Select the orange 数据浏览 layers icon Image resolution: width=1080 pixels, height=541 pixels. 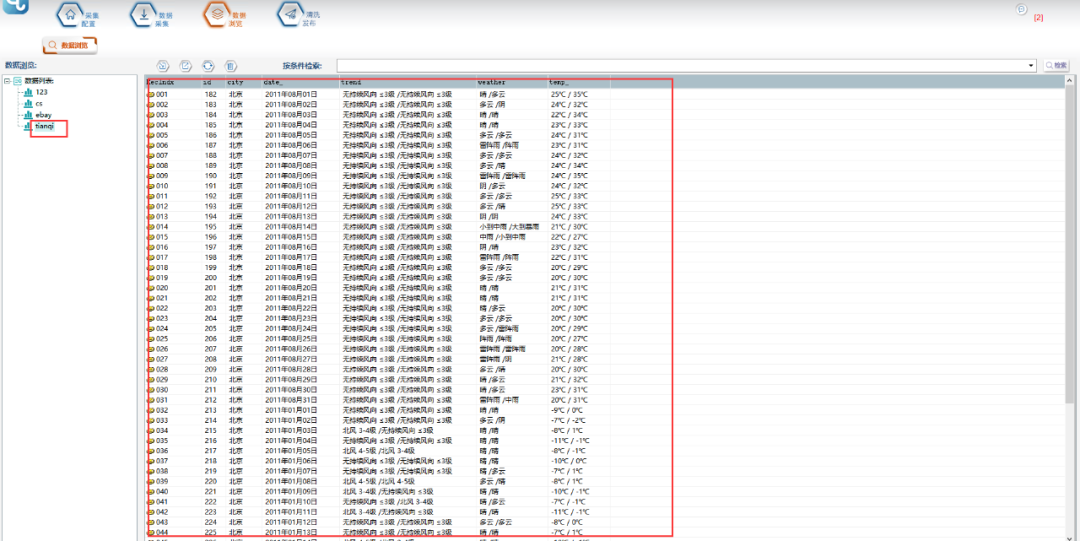point(214,14)
